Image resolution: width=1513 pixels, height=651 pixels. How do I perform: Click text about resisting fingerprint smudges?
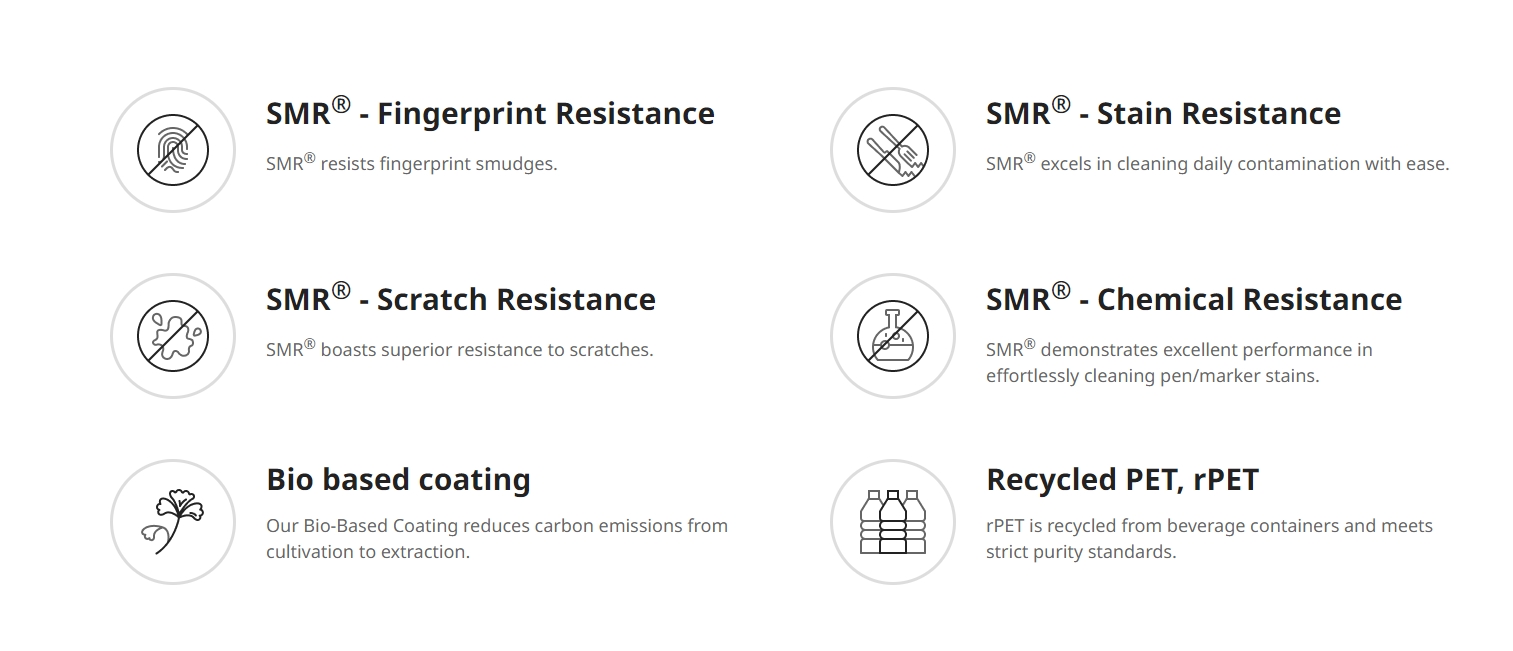(x=412, y=162)
